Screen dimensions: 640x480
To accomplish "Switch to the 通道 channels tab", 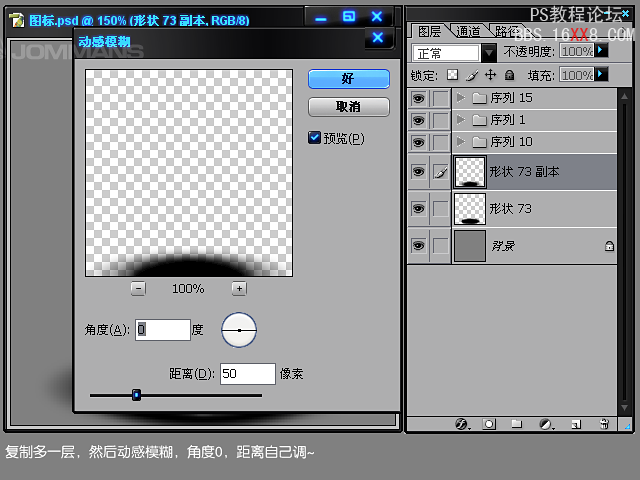I will (x=467, y=31).
